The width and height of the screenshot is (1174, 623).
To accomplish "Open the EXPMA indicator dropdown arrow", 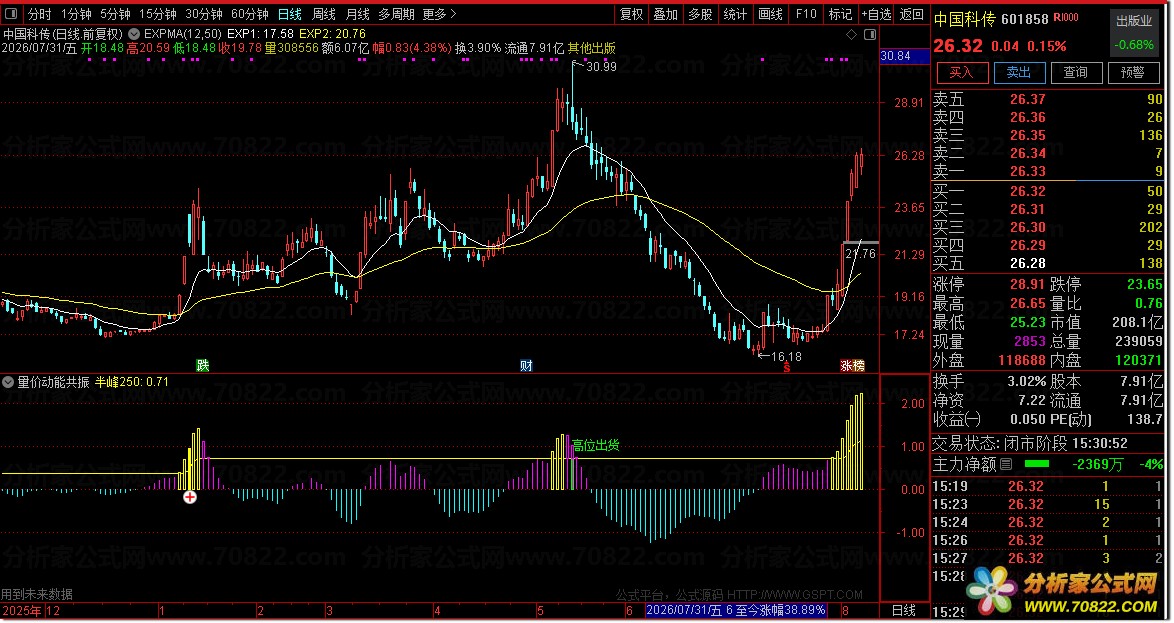I will point(133,34).
